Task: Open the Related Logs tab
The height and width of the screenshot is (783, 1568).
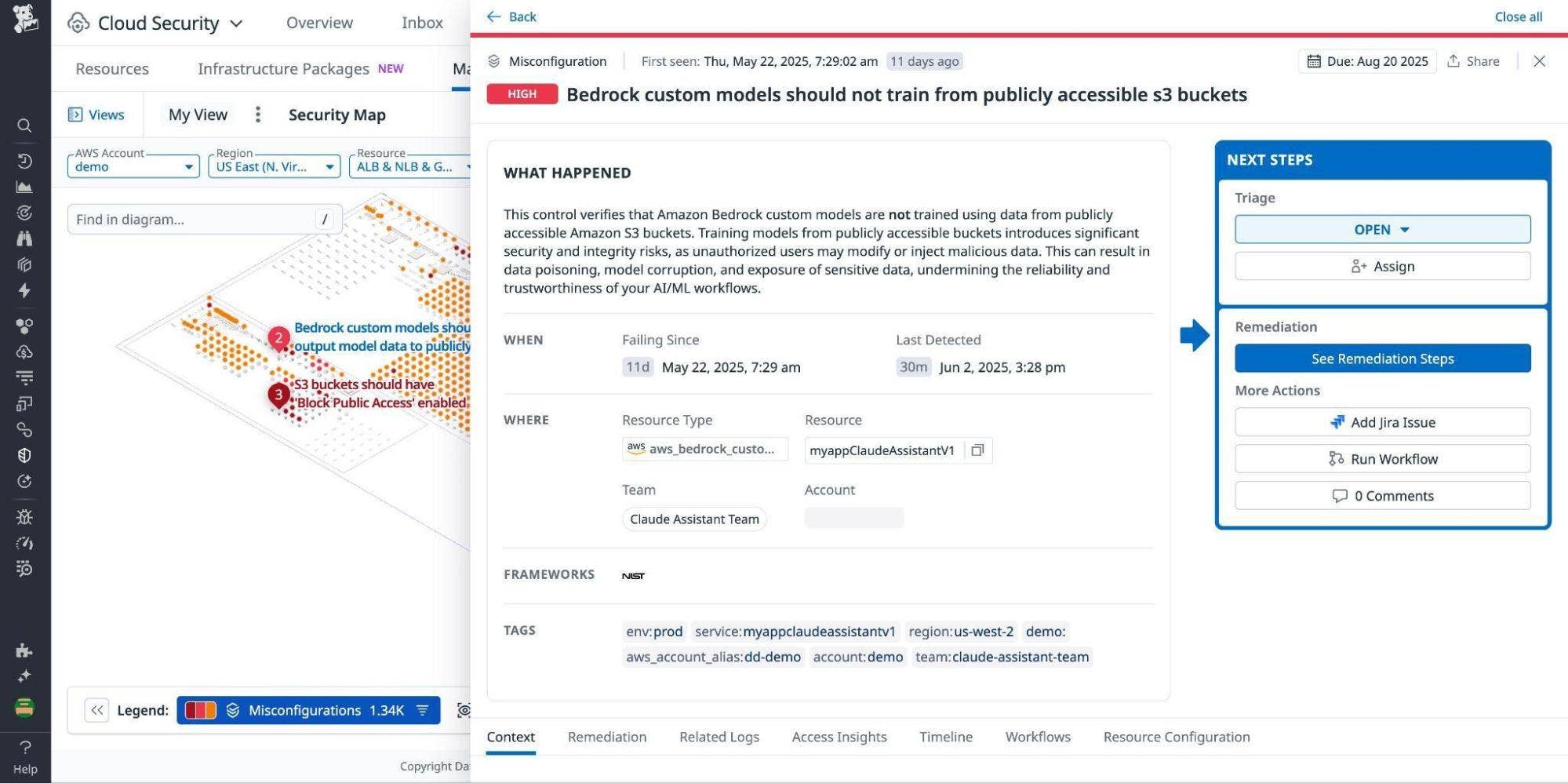Action: (719, 737)
